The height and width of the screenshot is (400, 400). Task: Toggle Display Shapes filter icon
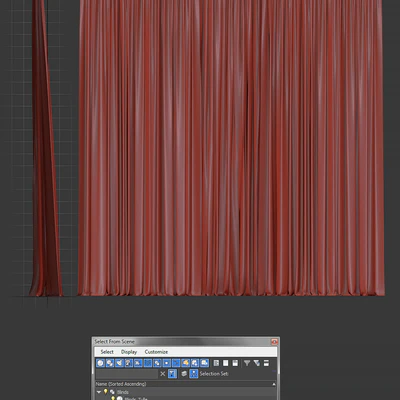coord(110,363)
